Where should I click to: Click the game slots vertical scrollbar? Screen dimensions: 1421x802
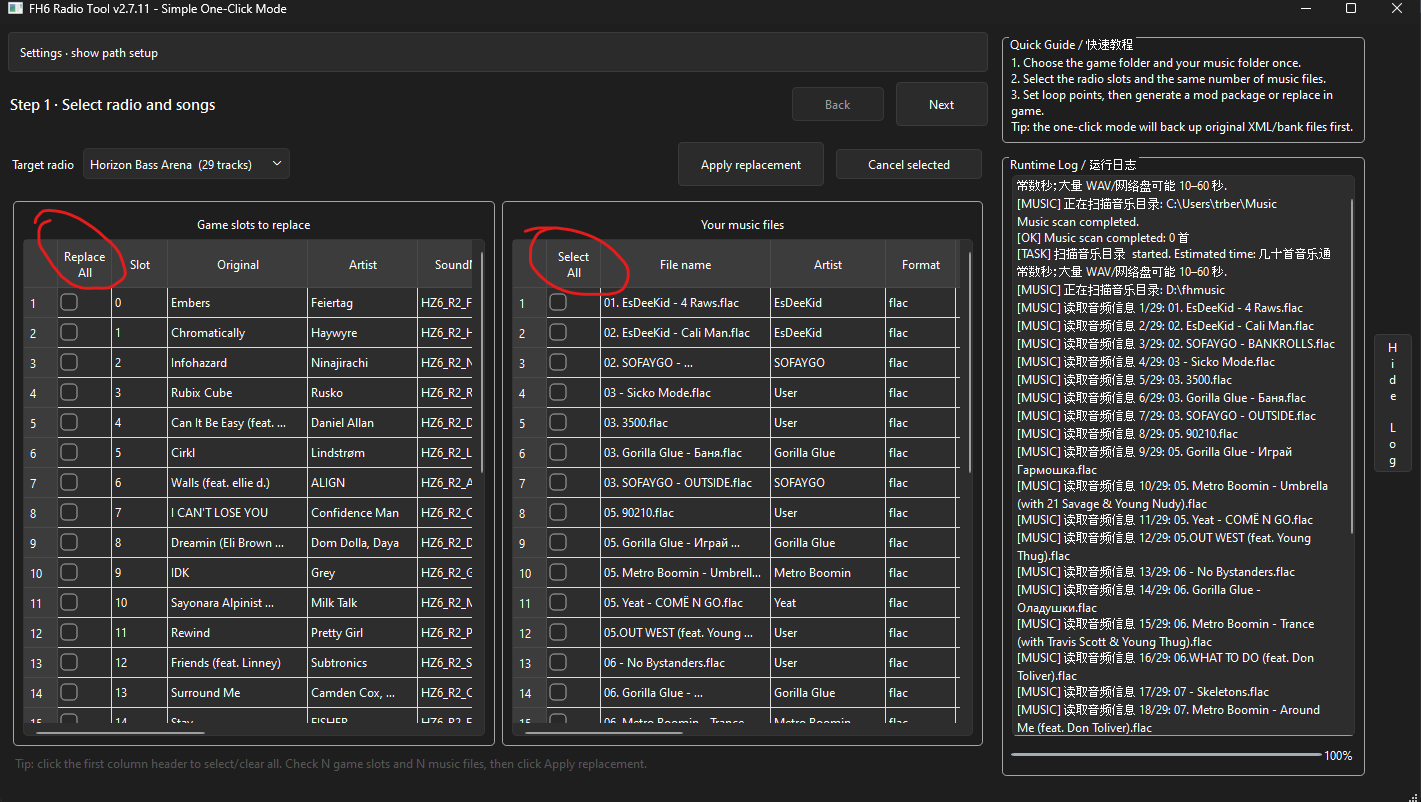483,362
